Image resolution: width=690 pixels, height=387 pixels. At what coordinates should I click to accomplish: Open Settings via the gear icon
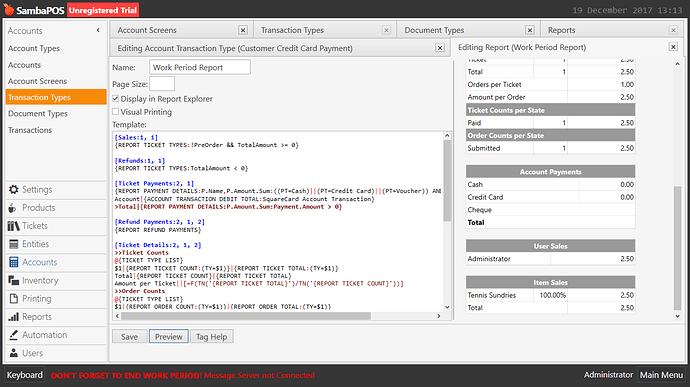[x=14, y=189]
